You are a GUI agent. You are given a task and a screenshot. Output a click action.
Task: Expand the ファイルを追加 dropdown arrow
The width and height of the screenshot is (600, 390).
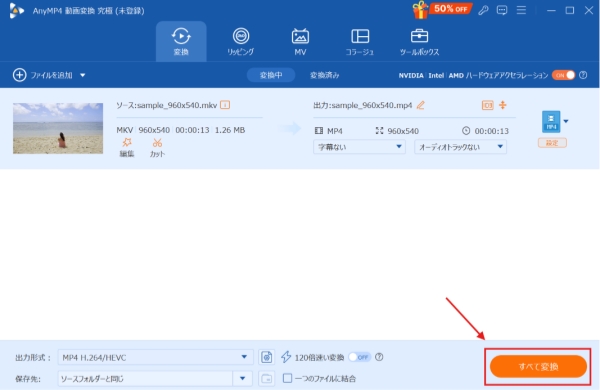tap(83, 75)
